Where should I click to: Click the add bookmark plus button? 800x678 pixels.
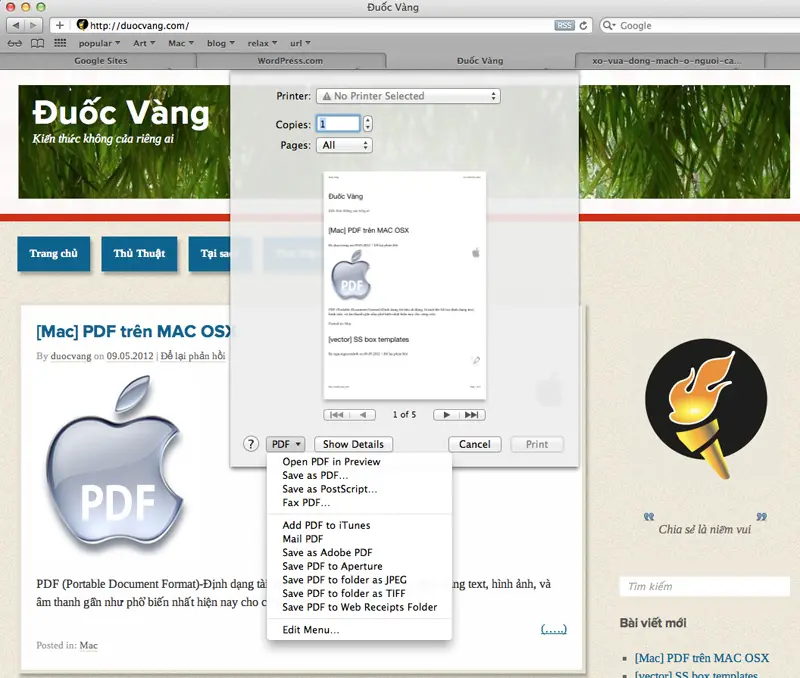pos(60,24)
